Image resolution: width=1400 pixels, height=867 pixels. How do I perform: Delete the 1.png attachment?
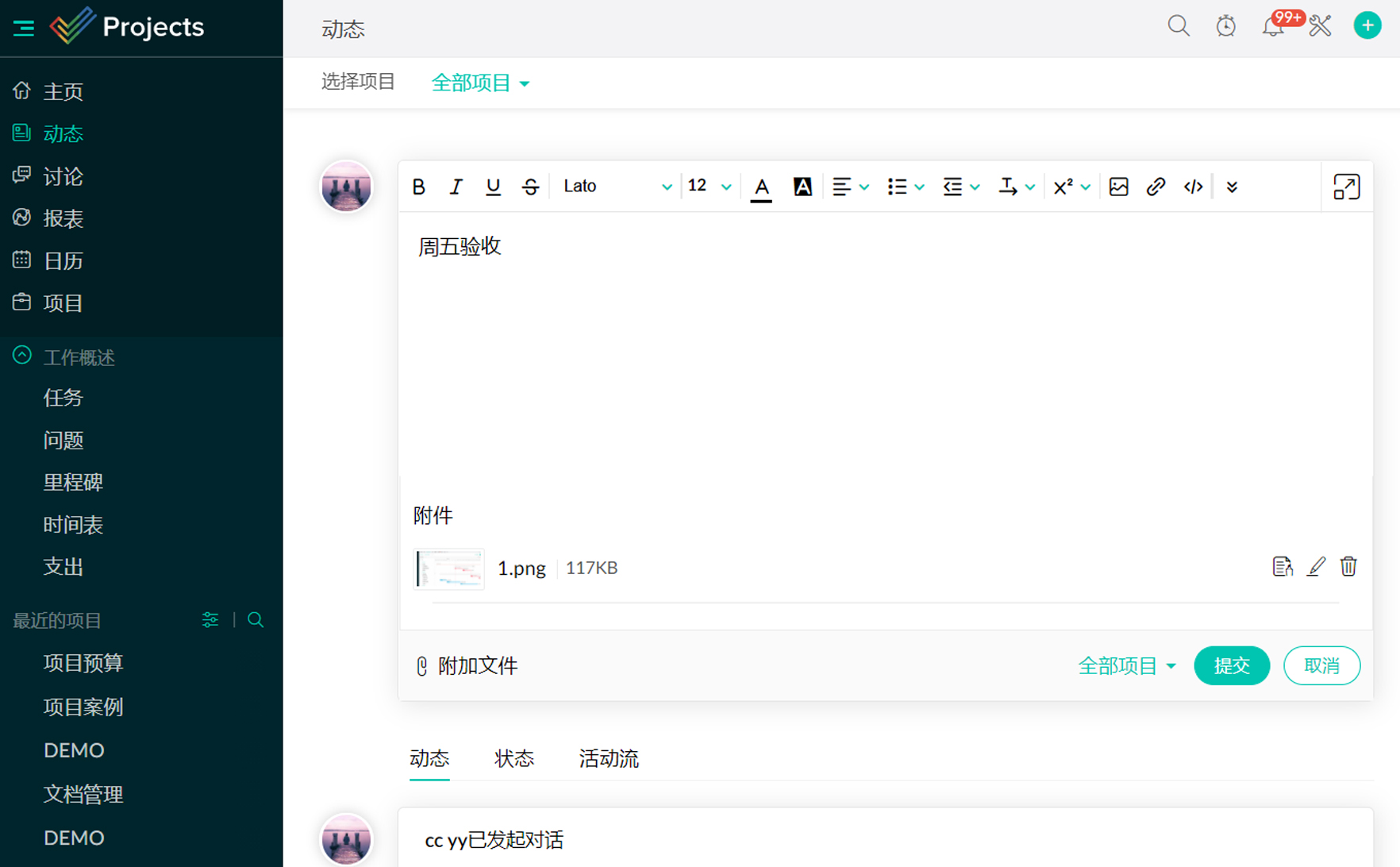pyautogui.click(x=1348, y=567)
